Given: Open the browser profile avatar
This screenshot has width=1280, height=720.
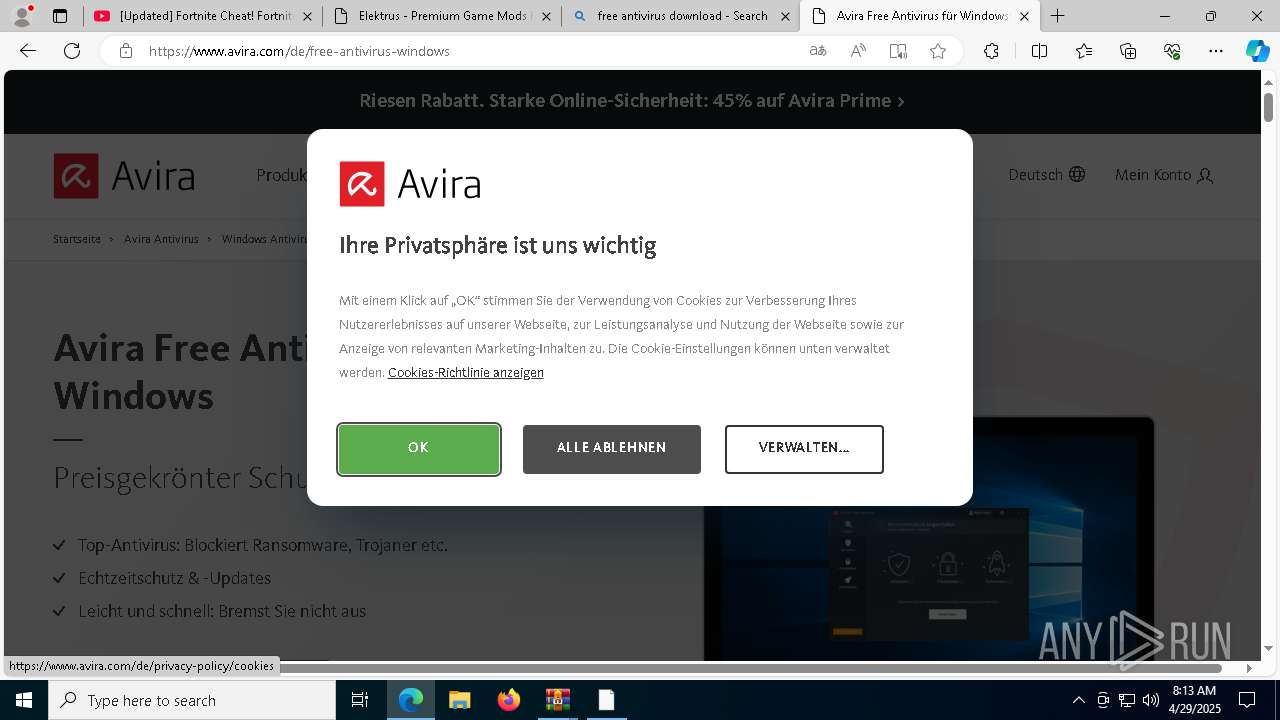Looking at the screenshot, I should (21, 16).
